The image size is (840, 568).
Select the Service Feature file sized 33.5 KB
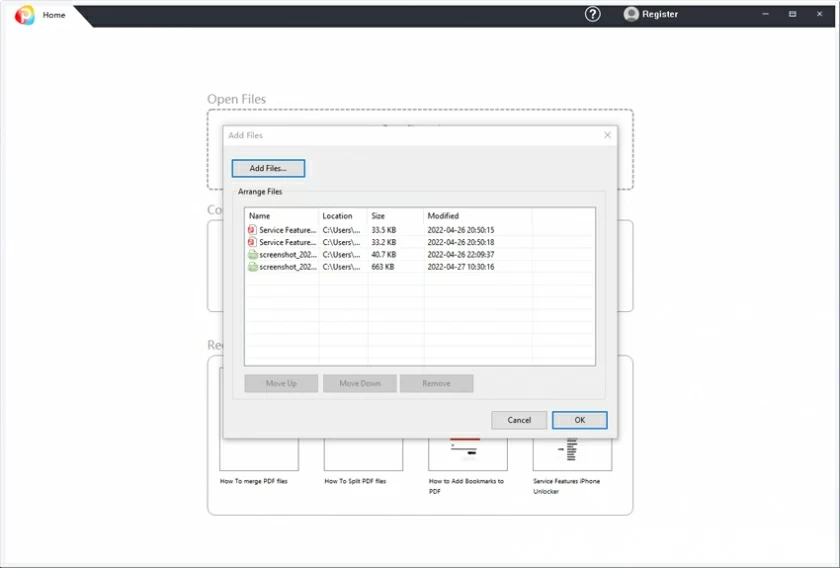coord(420,230)
